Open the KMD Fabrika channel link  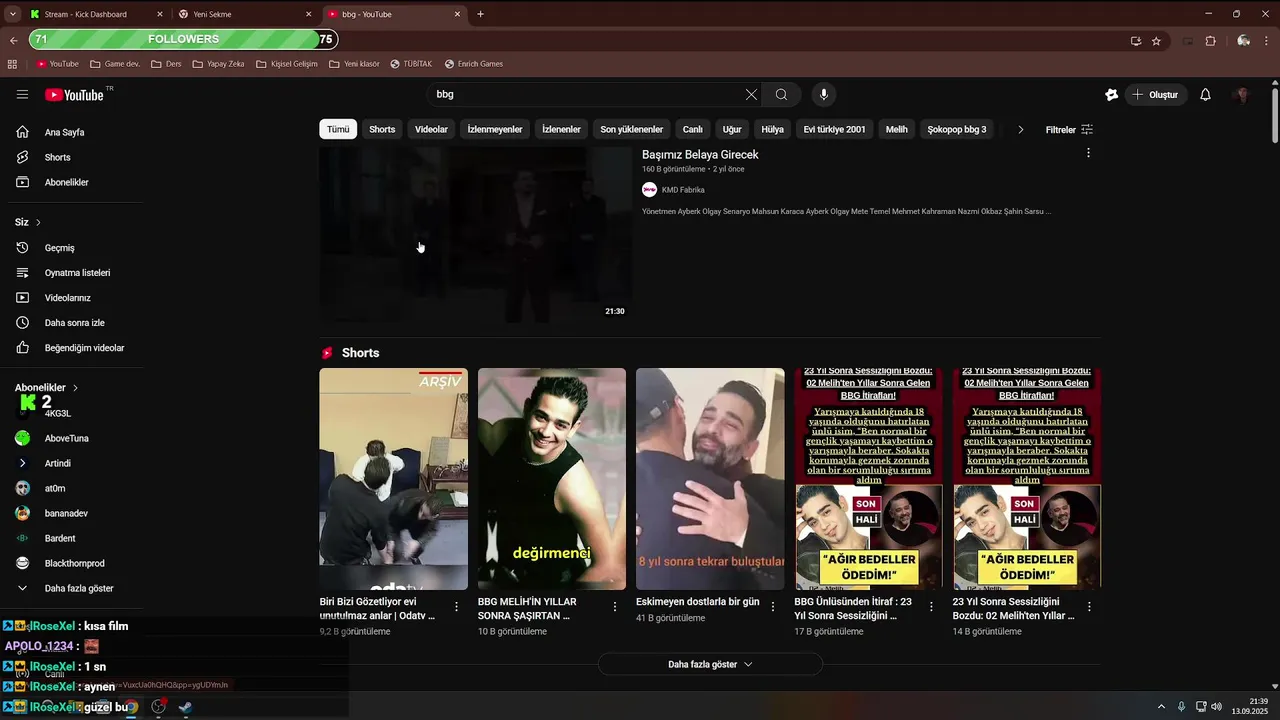click(x=683, y=190)
